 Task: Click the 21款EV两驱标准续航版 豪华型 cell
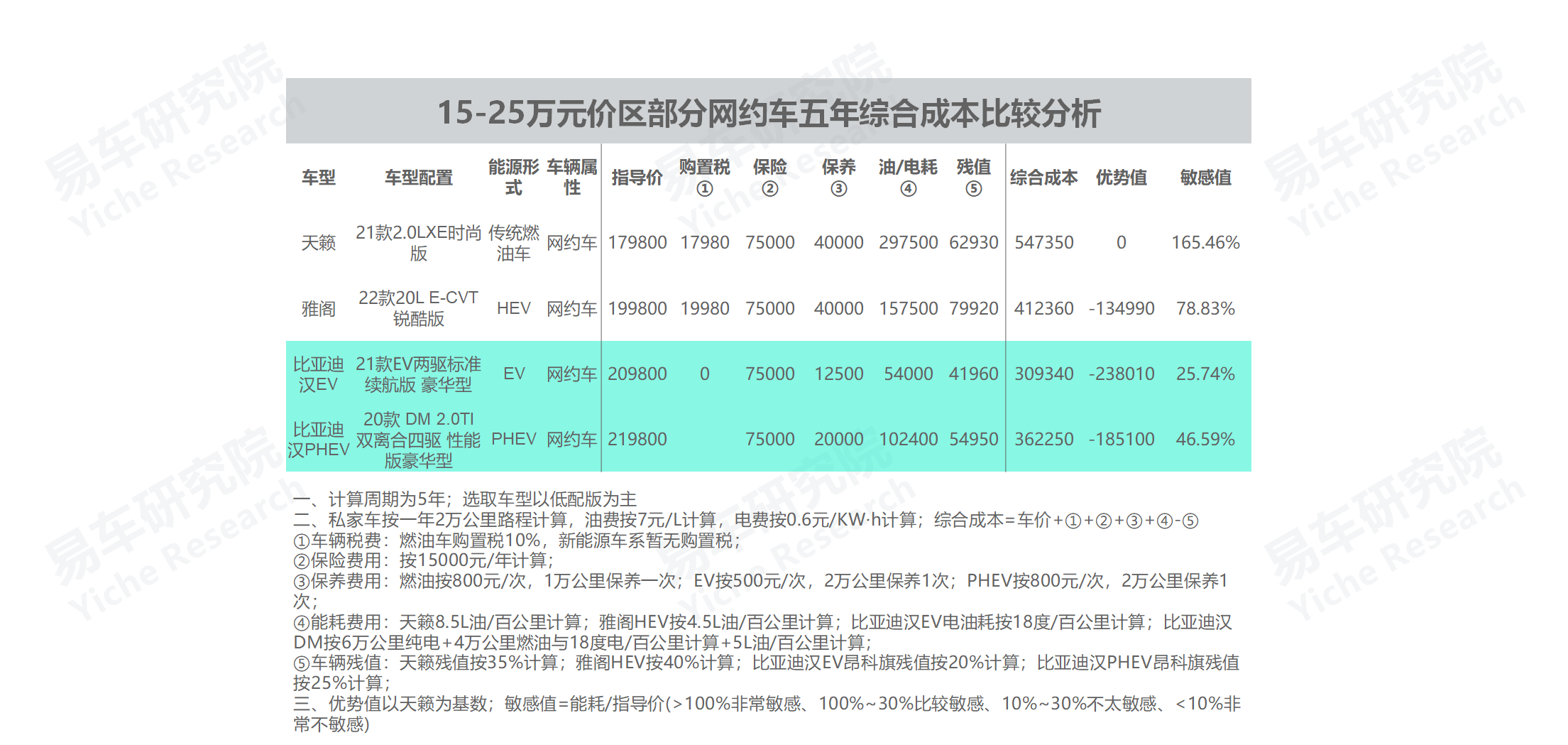click(x=418, y=374)
